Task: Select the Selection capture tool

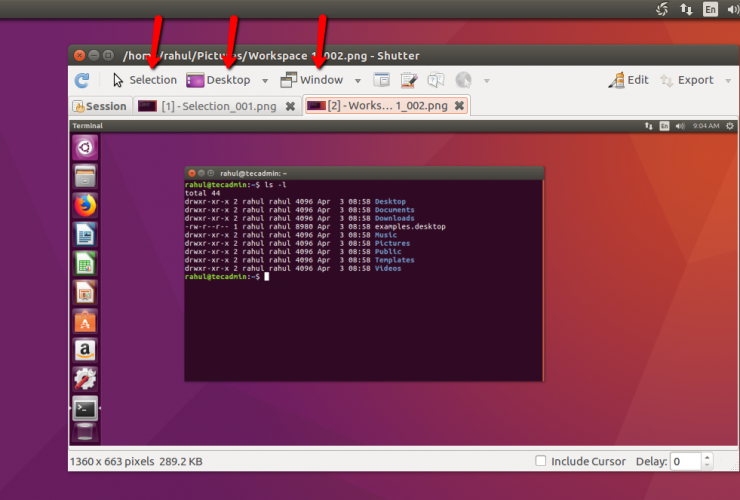Action: [144, 80]
